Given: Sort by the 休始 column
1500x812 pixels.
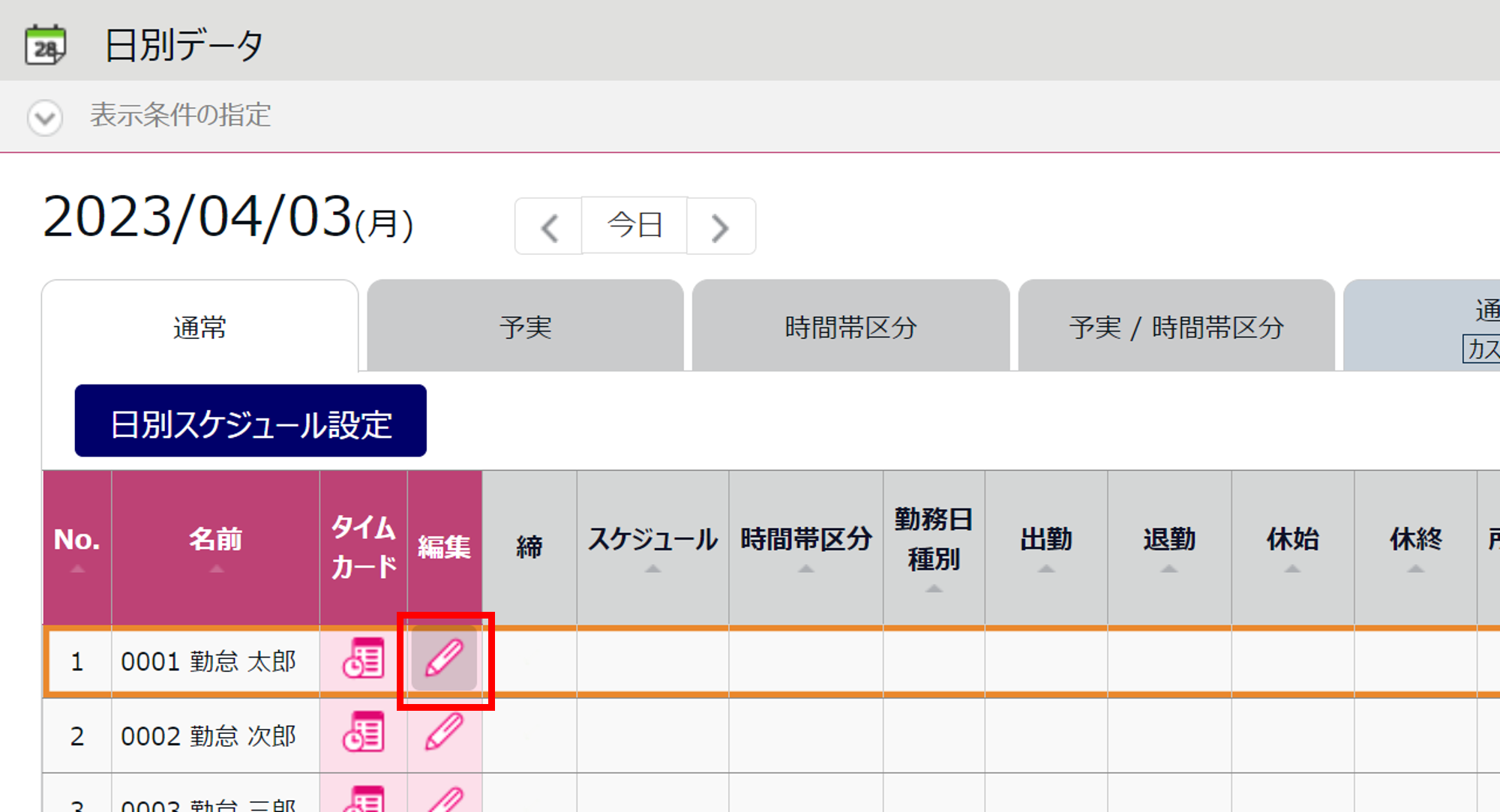Looking at the screenshot, I should (x=1292, y=547).
